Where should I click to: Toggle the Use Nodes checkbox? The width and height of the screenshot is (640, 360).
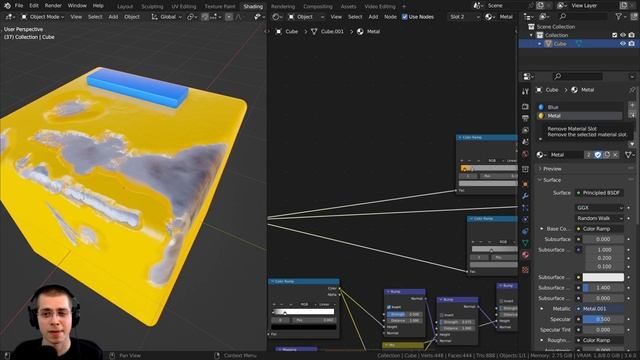pyautogui.click(x=404, y=17)
